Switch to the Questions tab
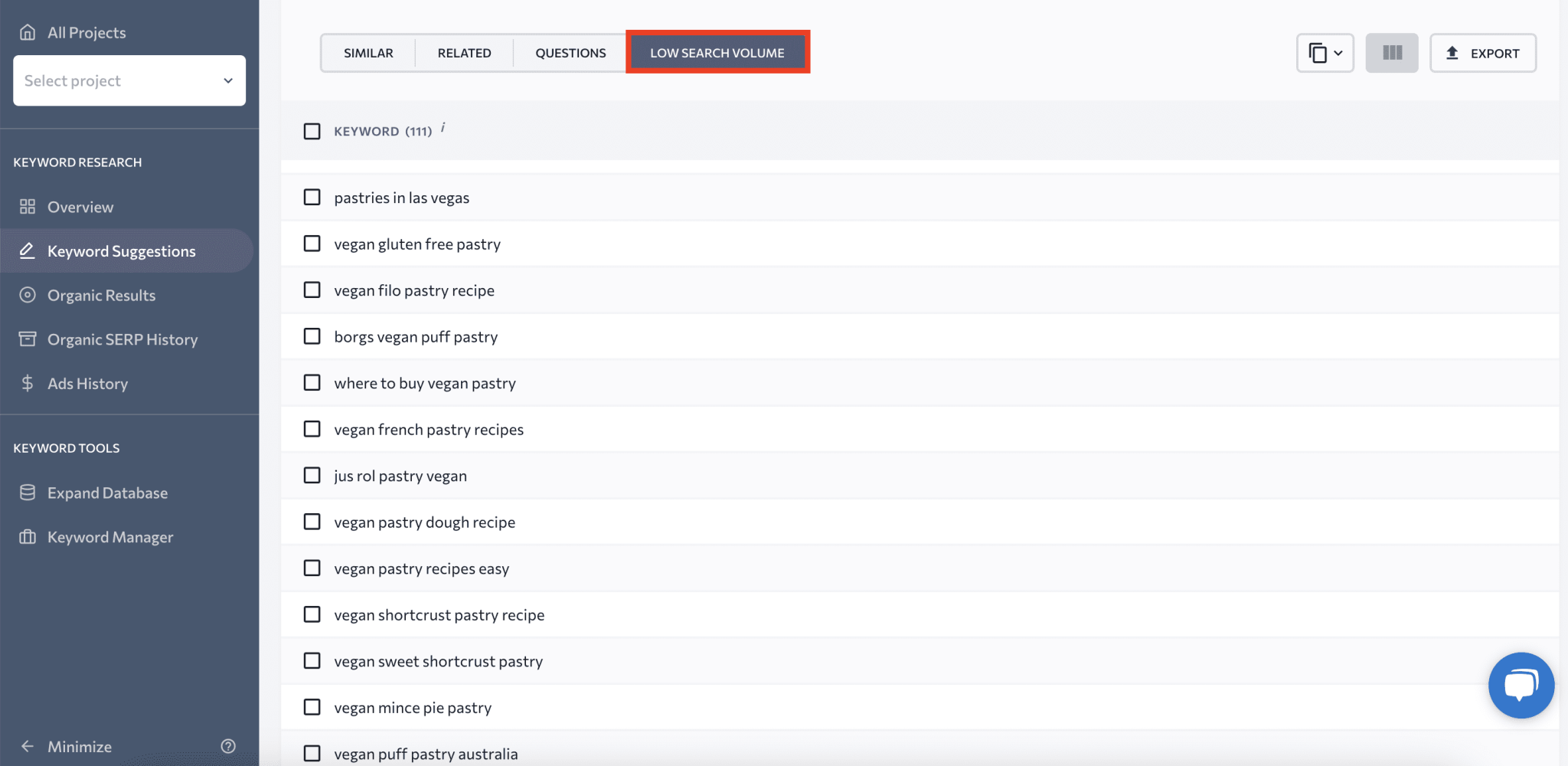Viewport: 1568px width, 766px height. 570,52
